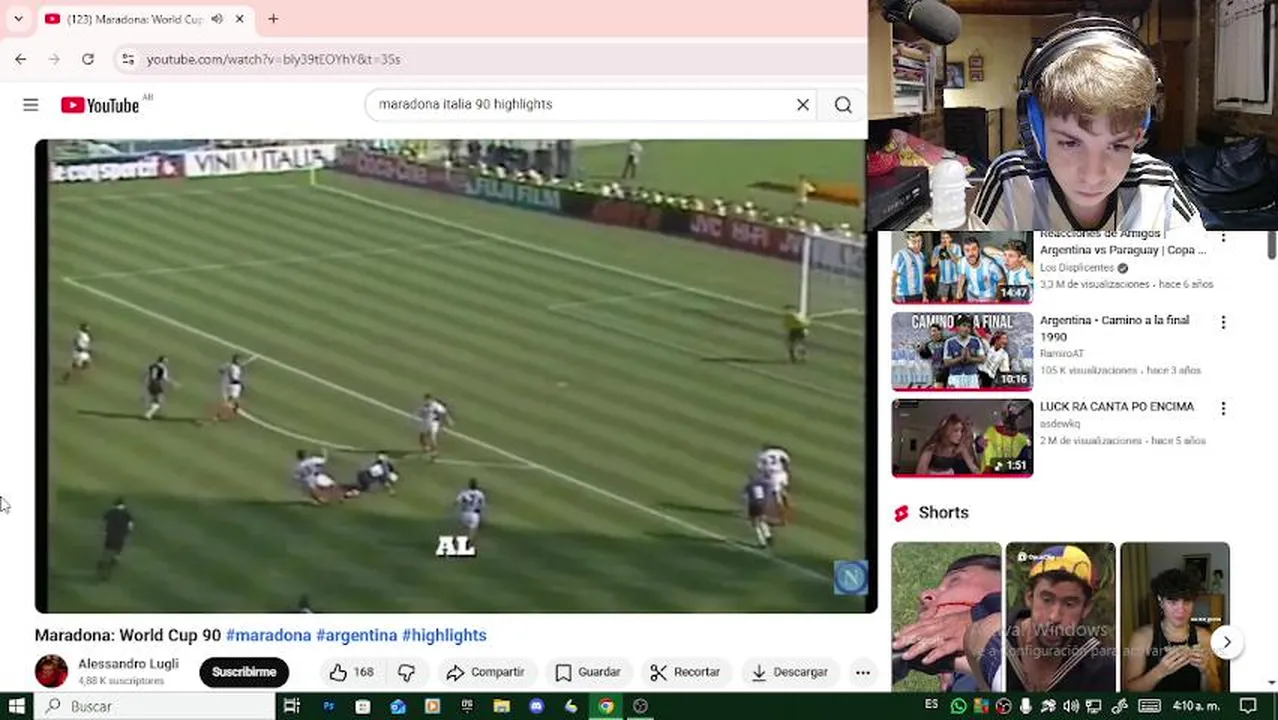Subscribe to Alessandro Lugli with Suscribirme
The width and height of the screenshot is (1278, 720).
[x=244, y=672]
